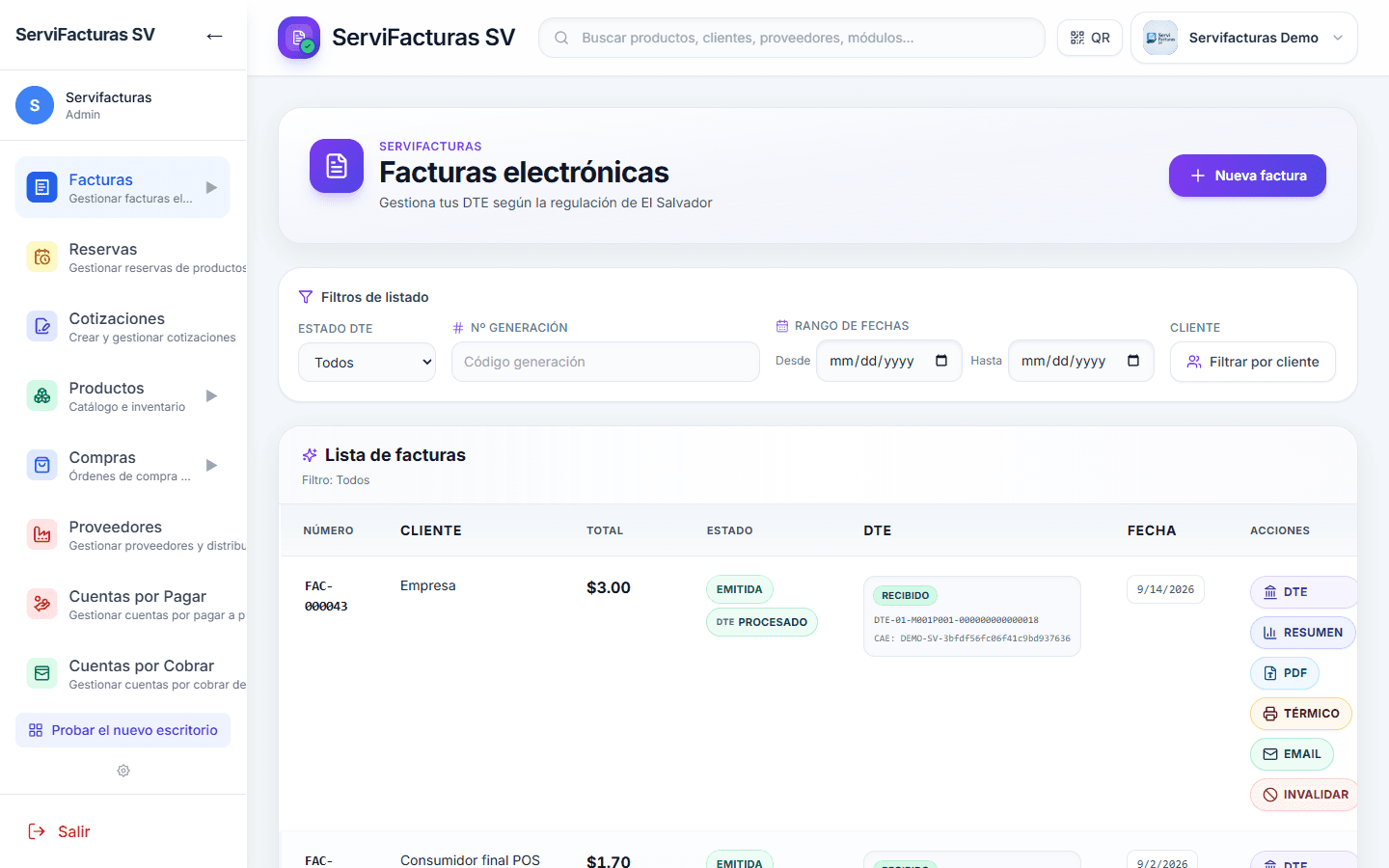Viewport: 1389px width, 868px height.
Task: Click Probar el nuevo escritorio
Action: tap(123, 730)
